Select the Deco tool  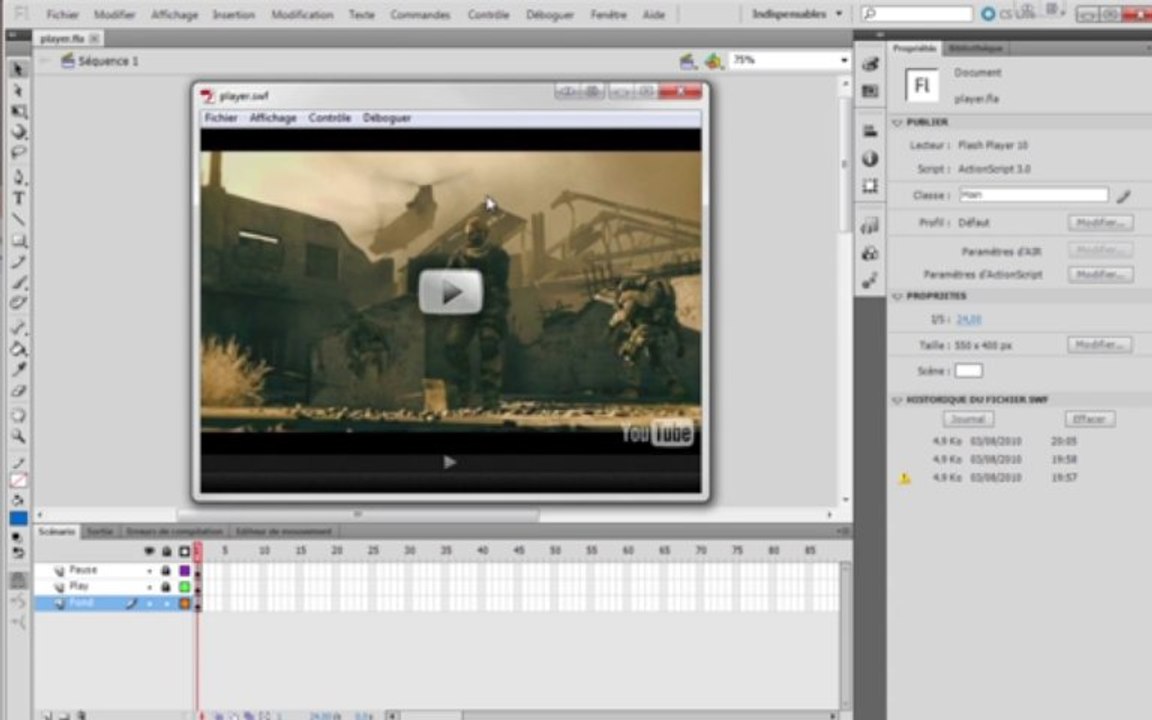click(18, 303)
